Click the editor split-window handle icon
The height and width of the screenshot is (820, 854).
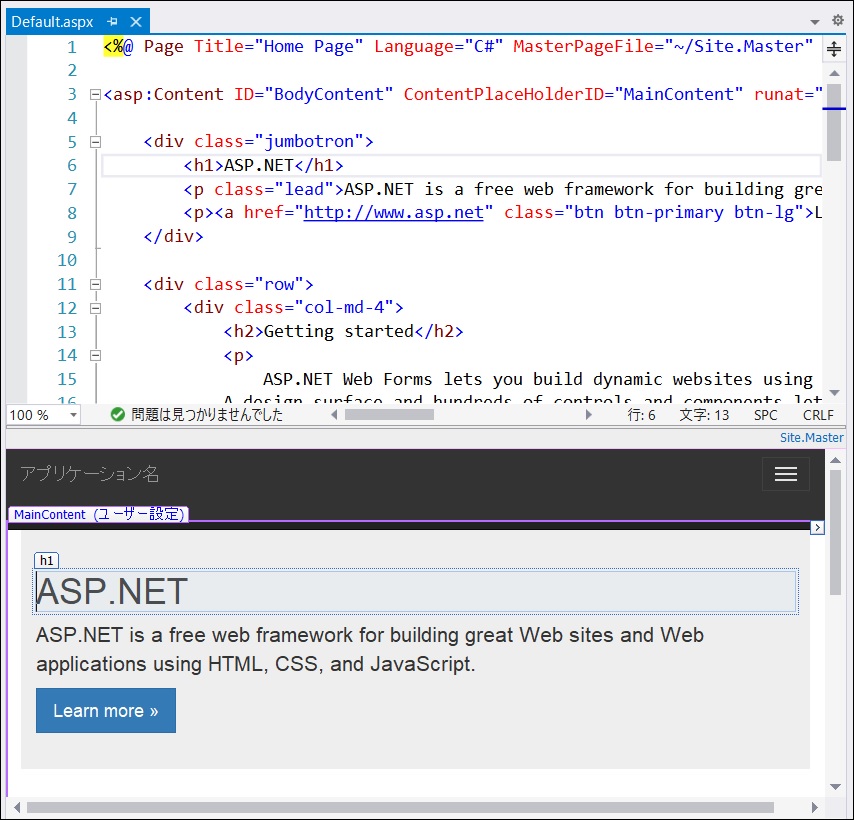pos(834,48)
